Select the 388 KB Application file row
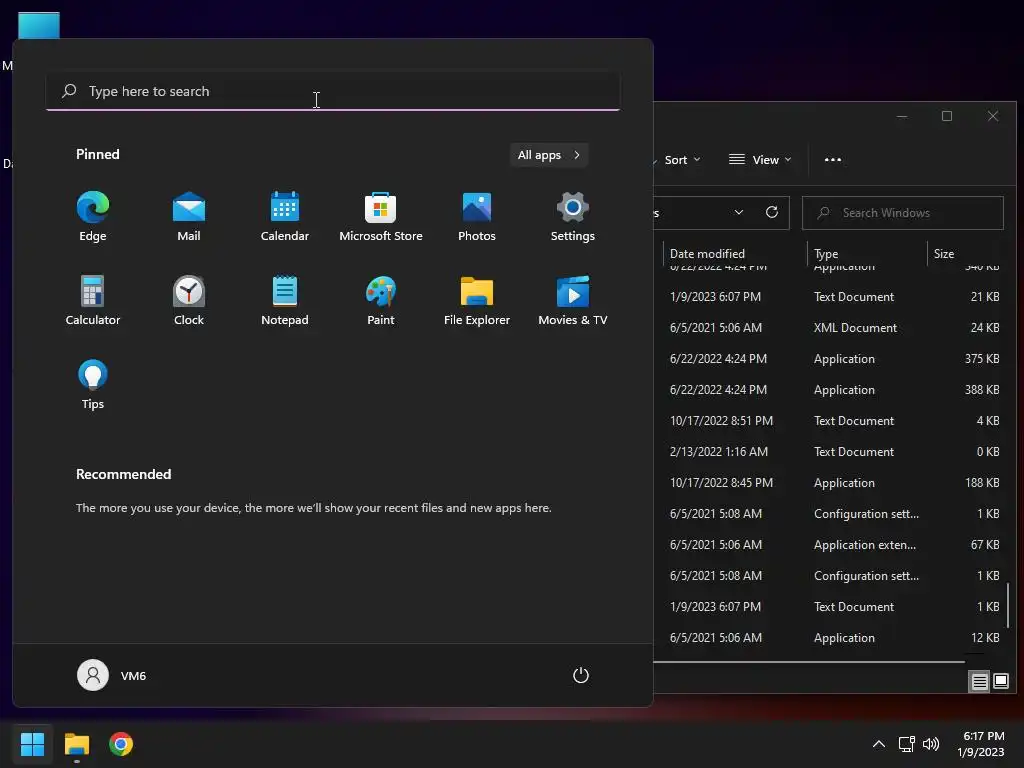 click(829, 390)
